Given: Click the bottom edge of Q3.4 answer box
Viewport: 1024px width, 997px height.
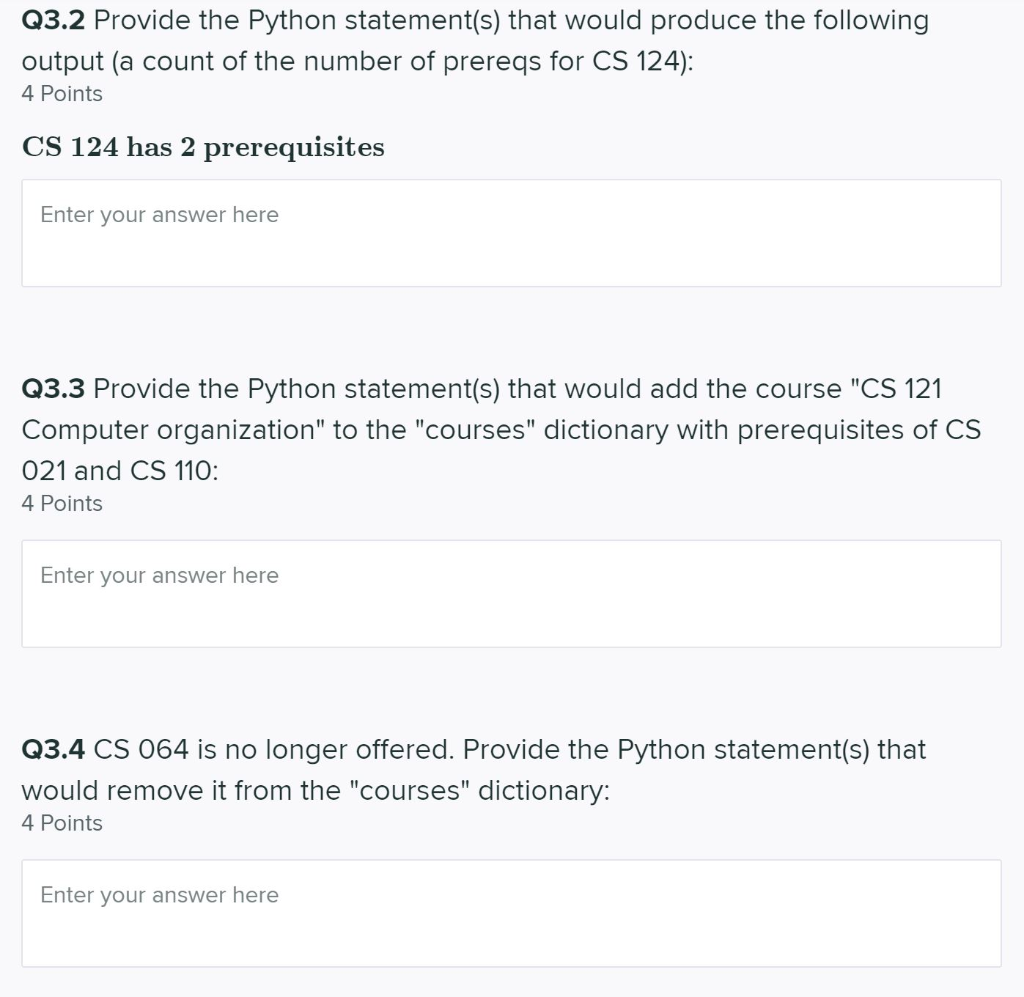Looking at the screenshot, I should click(x=510, y=966).
